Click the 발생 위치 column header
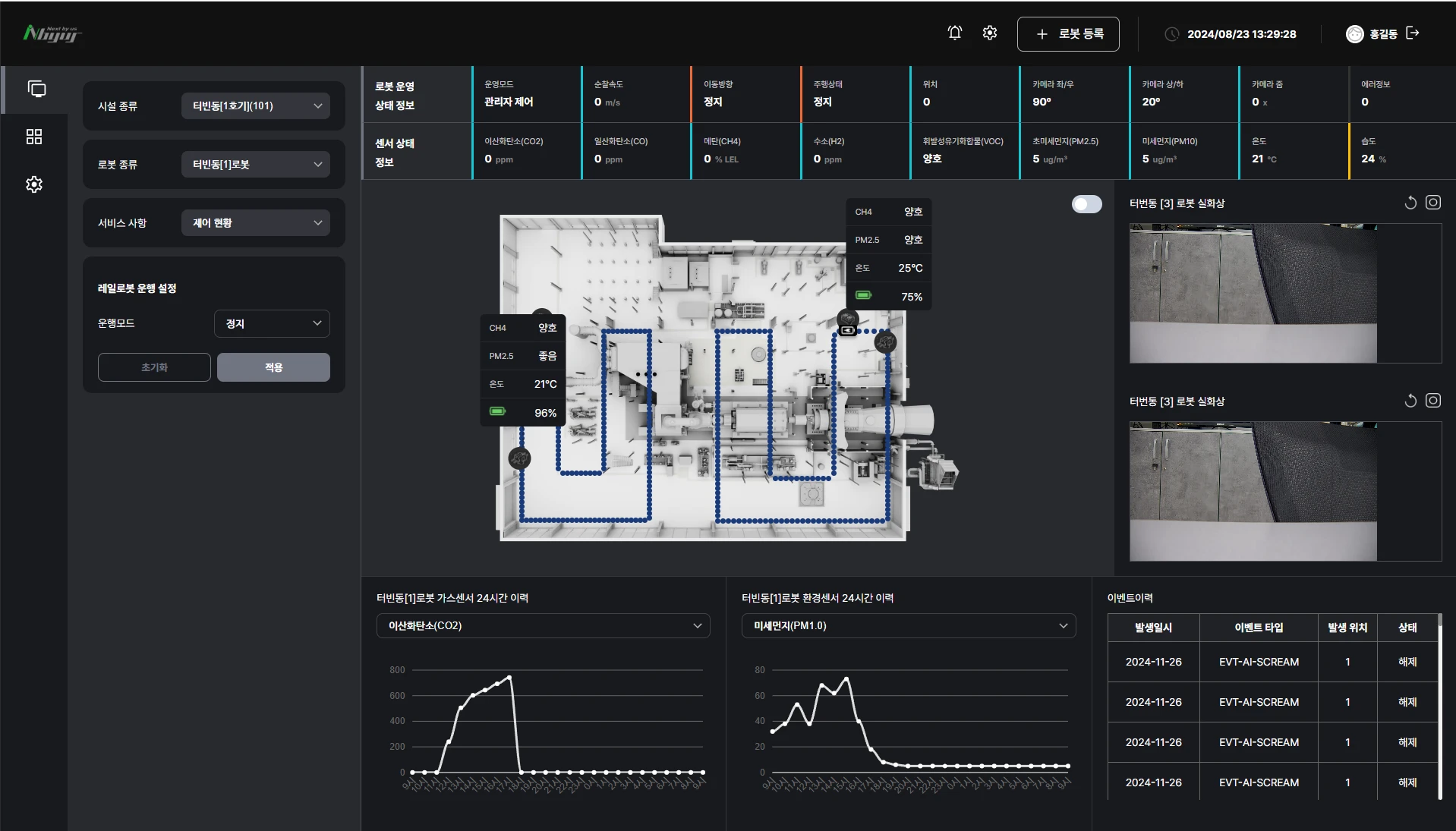Image resolution: width=1456 pixels, height=831 pixels. click(1347, 628)
